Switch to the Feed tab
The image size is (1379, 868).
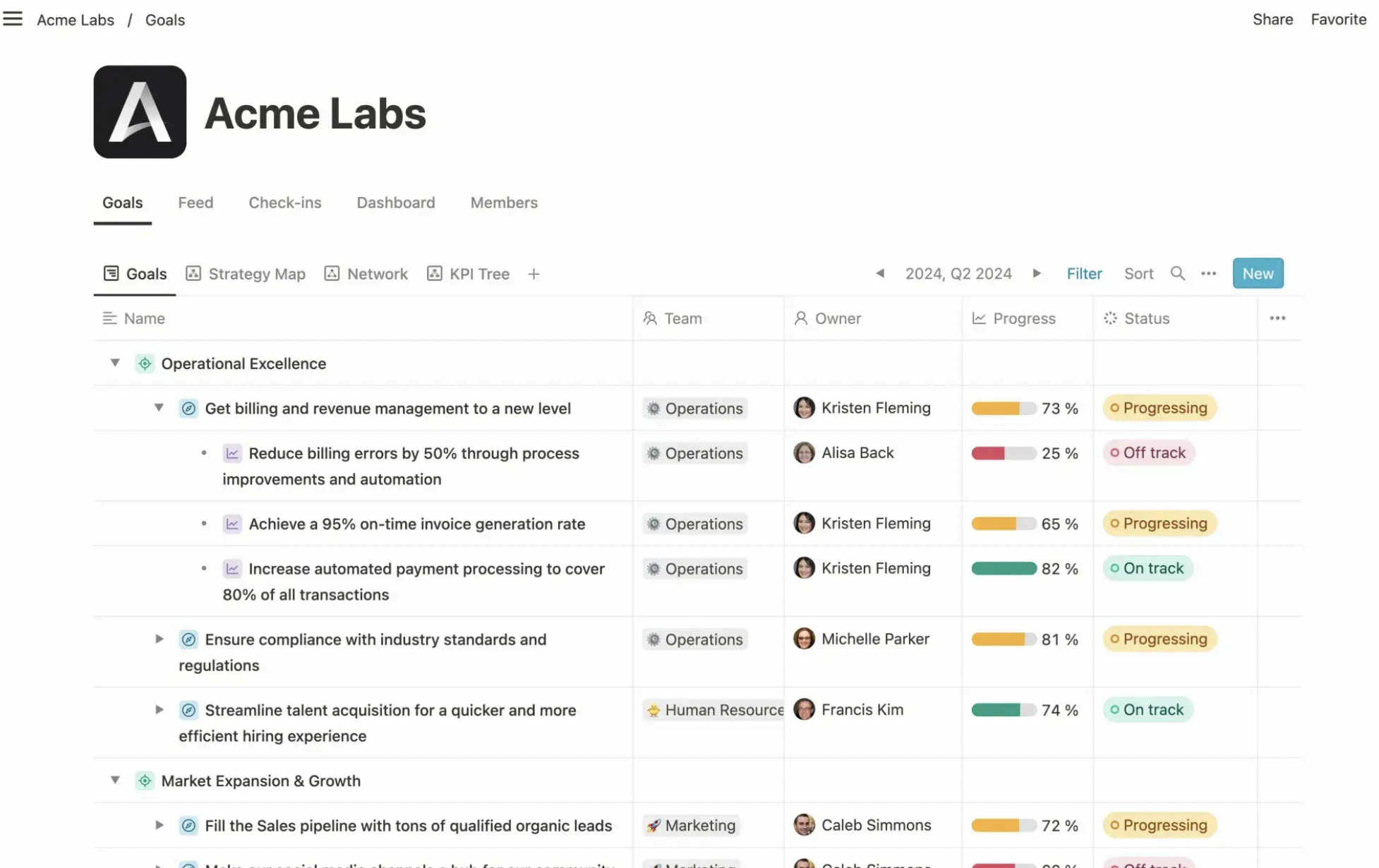[195, 203]
